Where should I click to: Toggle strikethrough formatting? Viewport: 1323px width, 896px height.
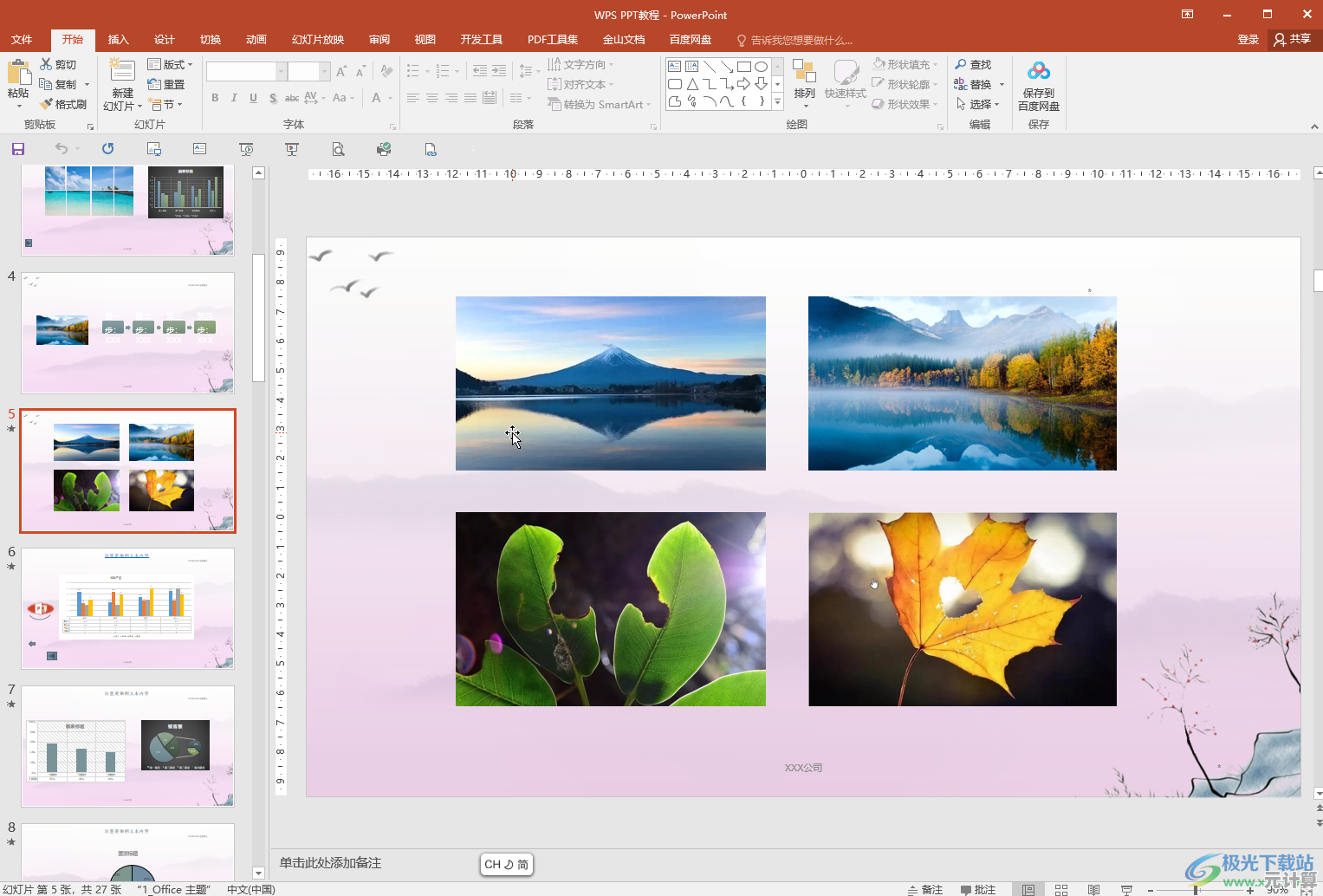[292, 98]
